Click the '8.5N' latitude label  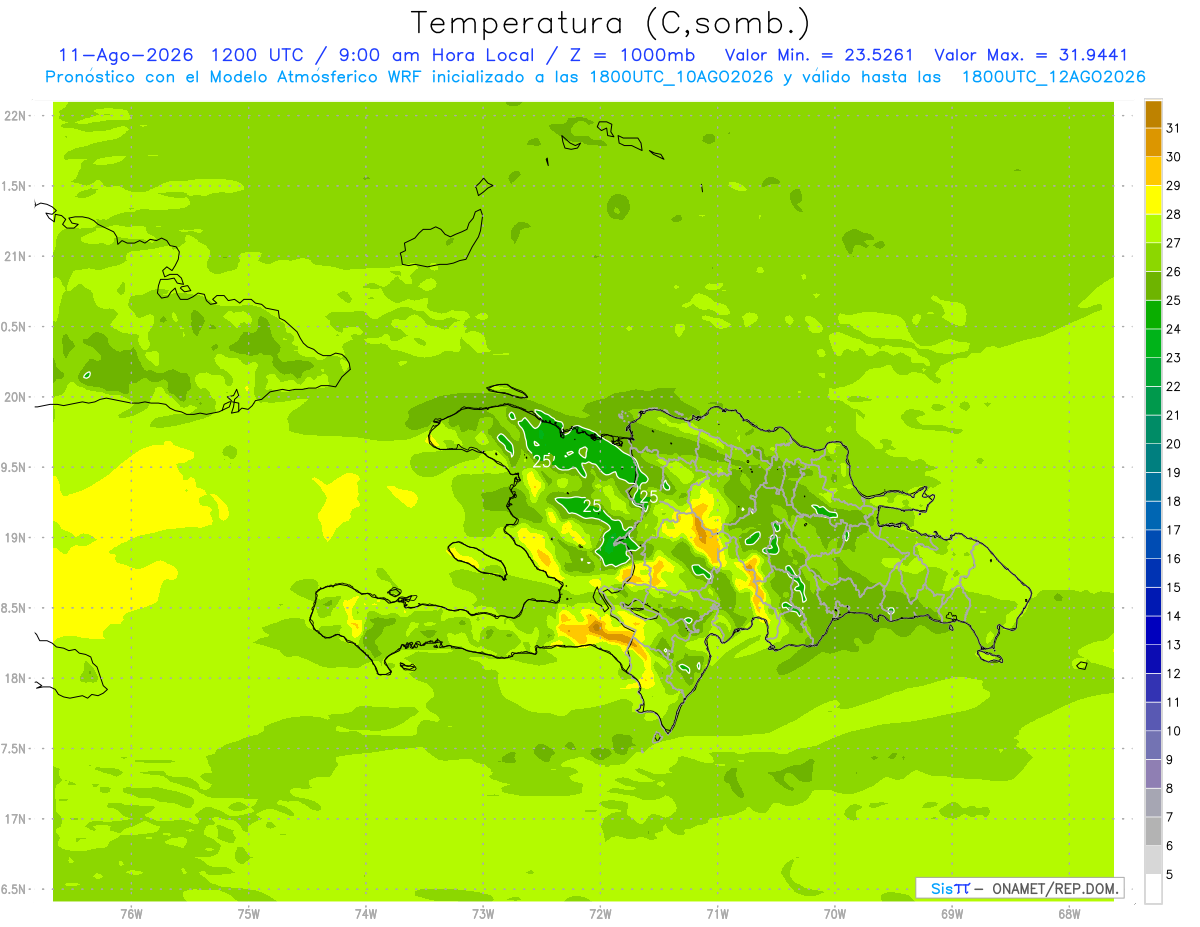click(15, 608)
